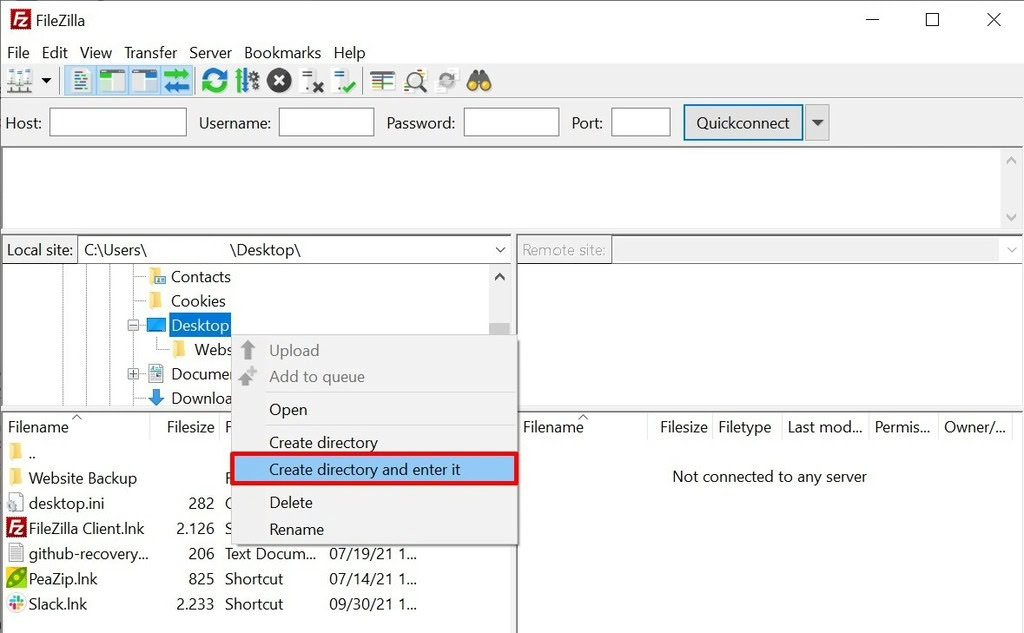Open the Site Manager

coord(20,80)
